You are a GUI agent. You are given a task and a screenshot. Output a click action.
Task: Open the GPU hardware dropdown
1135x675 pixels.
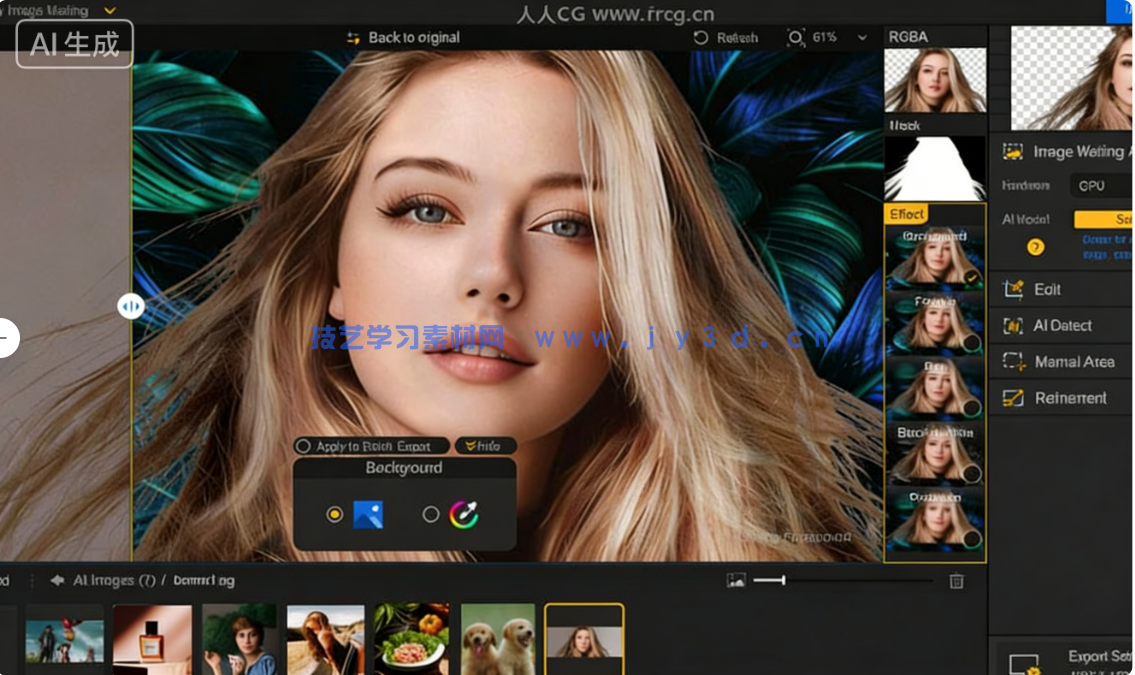tap(1100, 185)
